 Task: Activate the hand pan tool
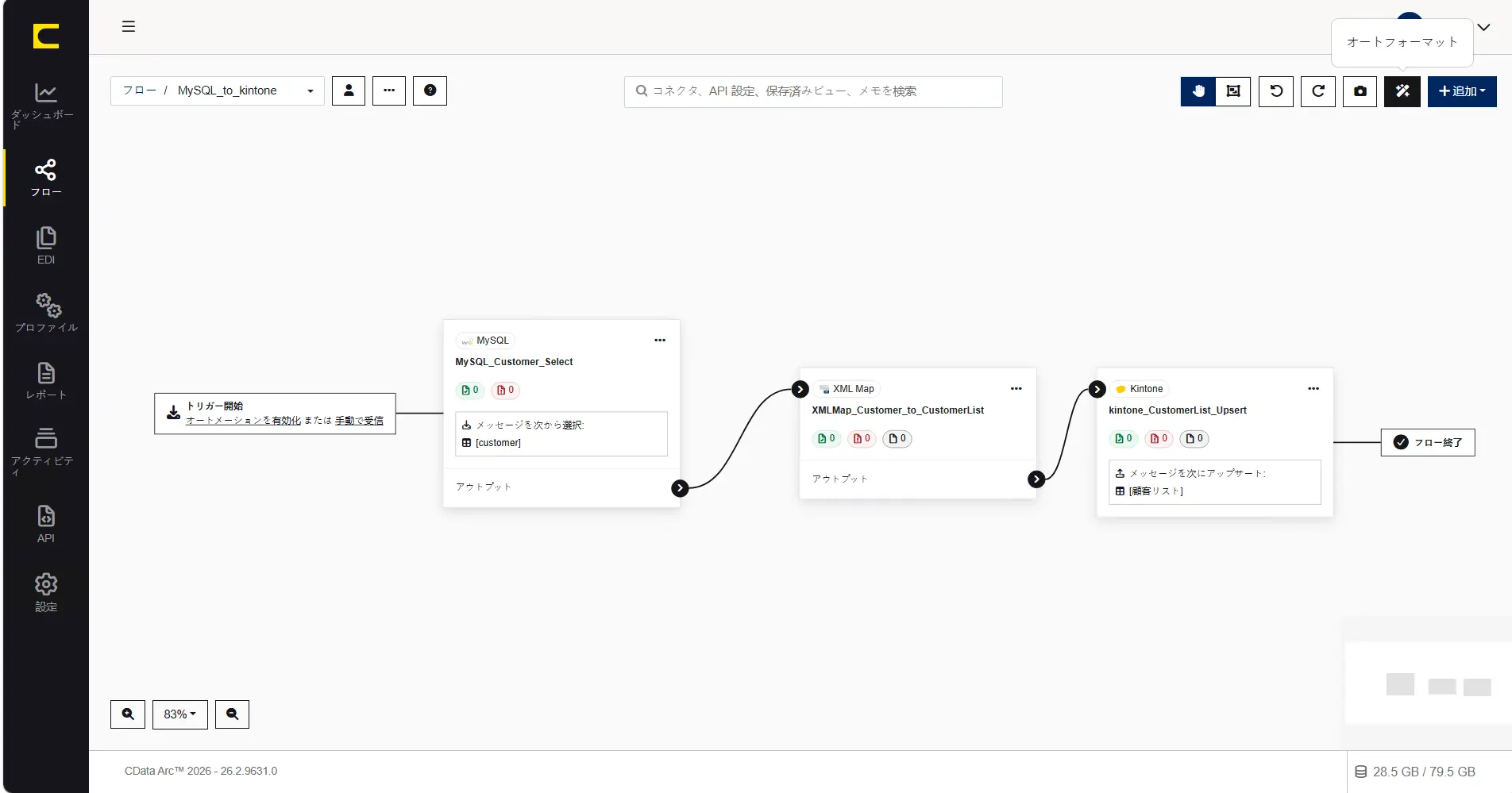pyautogui.click(x=1198, y=91)
